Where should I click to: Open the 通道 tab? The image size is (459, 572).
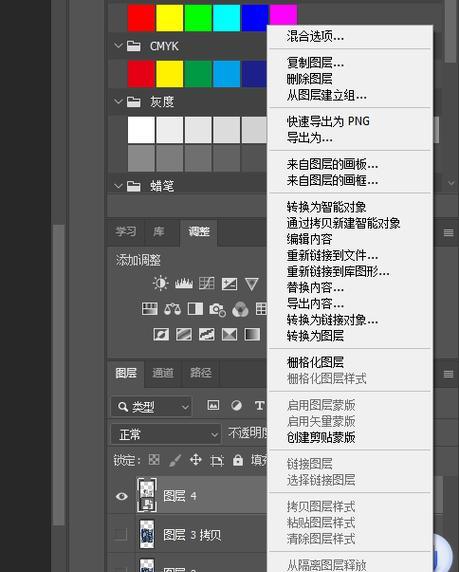(x=163, y=373)
